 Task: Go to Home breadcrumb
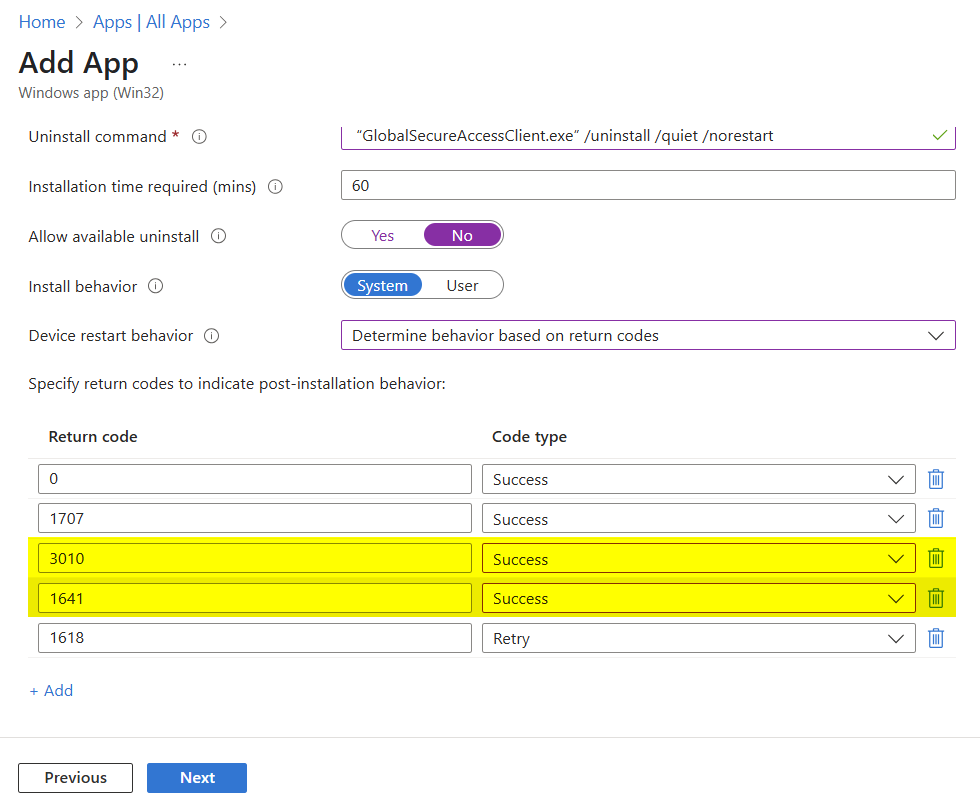pos(42,22)
